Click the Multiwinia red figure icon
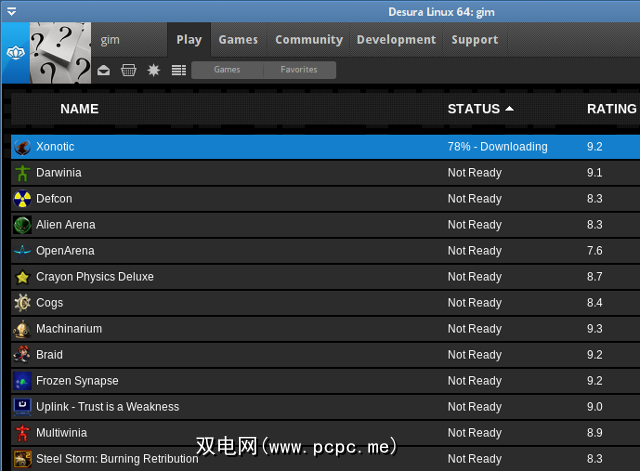Viewport: 640px width, 471px height. 22,433
